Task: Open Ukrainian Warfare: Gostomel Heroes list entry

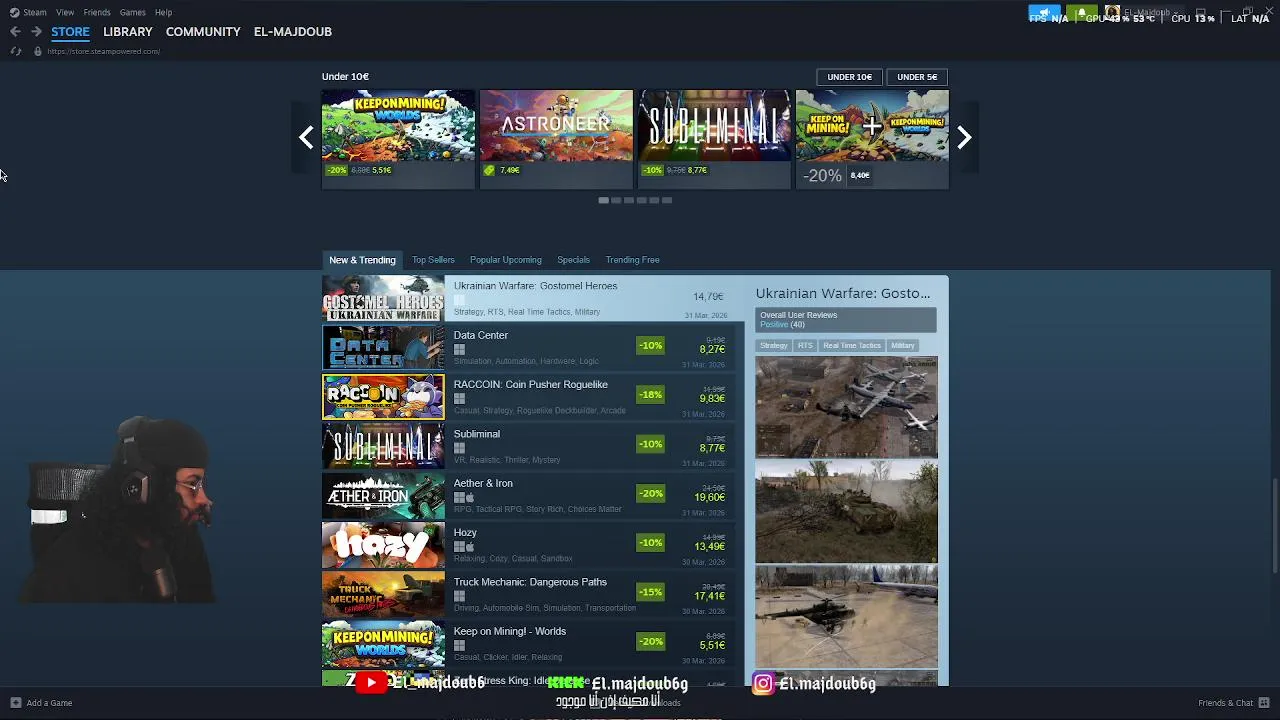Action: 535,299
